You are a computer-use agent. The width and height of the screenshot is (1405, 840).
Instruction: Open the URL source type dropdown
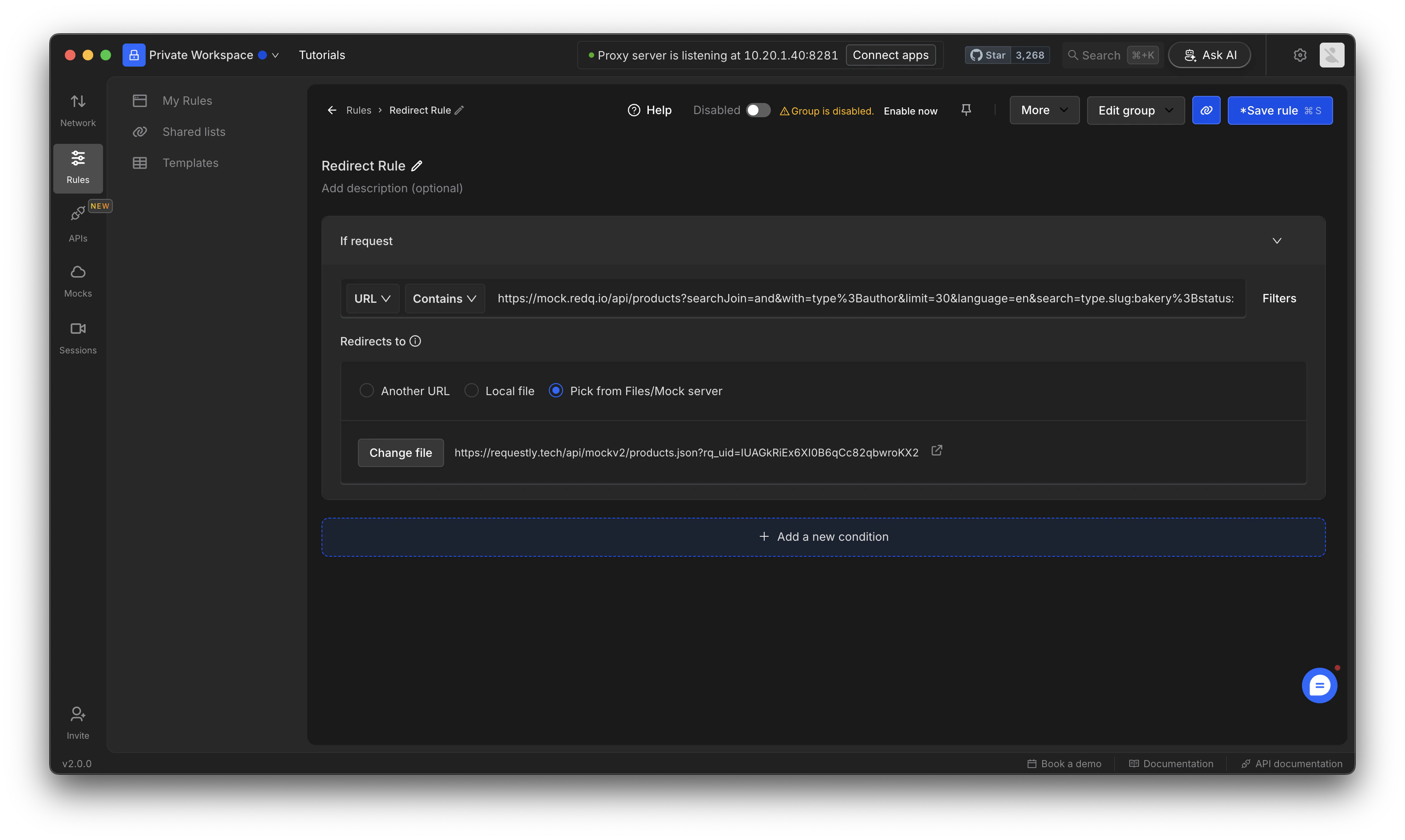[372, 298]
